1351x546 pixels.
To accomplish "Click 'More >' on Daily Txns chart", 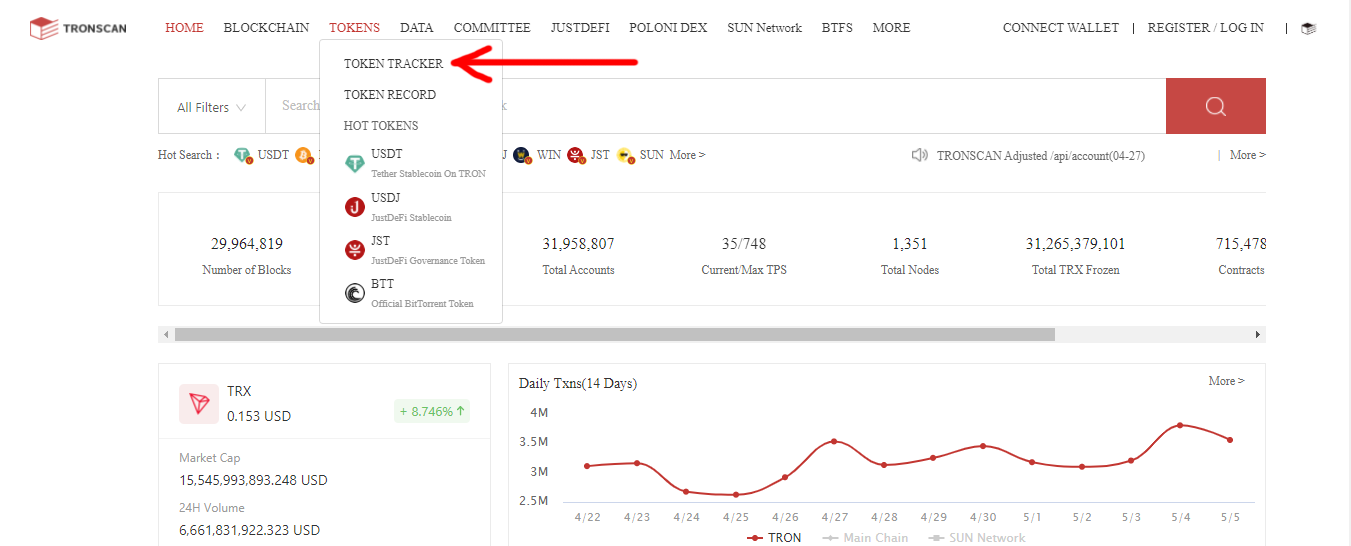I will click(x=1226, y=381).
